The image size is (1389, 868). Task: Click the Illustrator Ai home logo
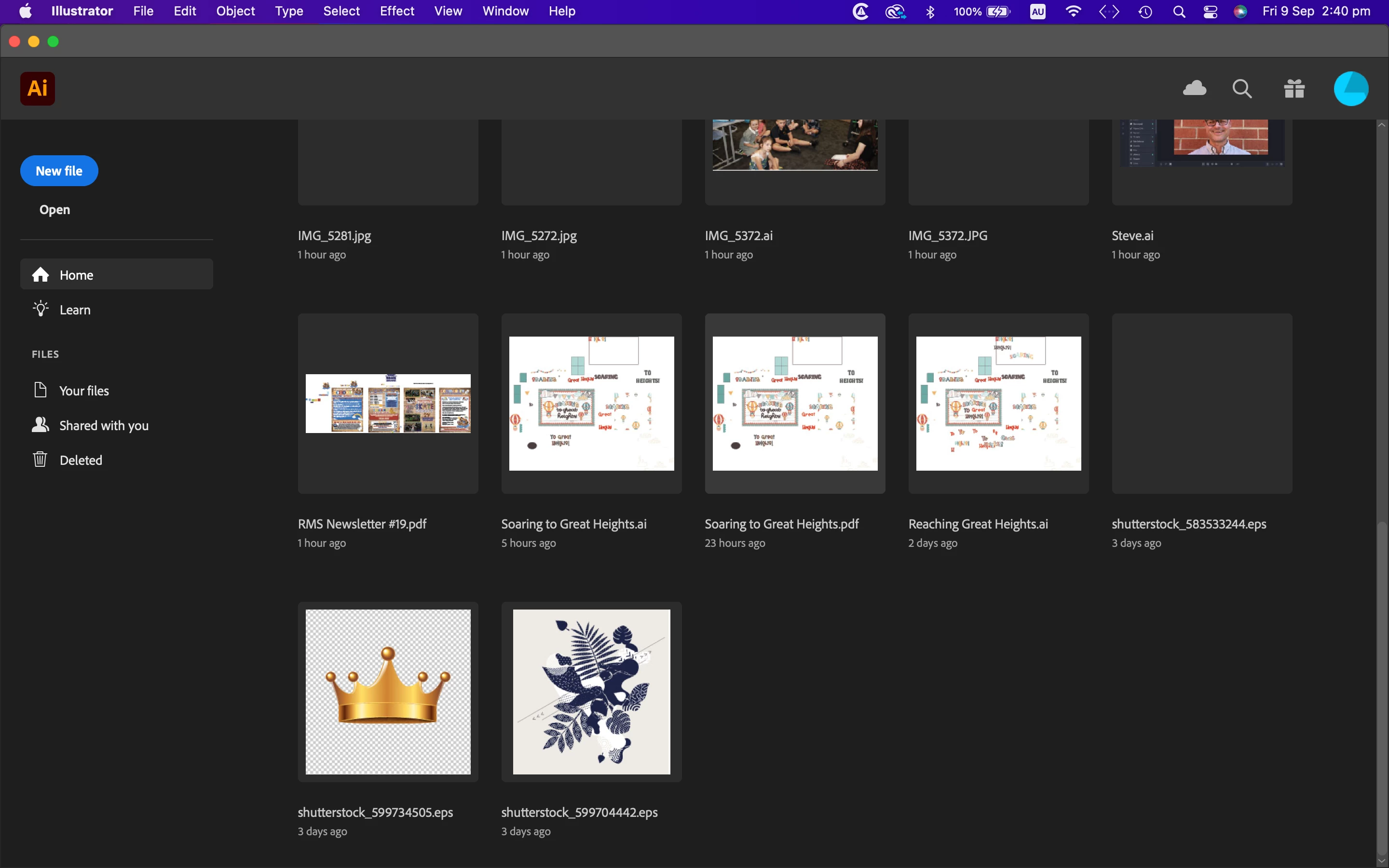coord(37,88)
